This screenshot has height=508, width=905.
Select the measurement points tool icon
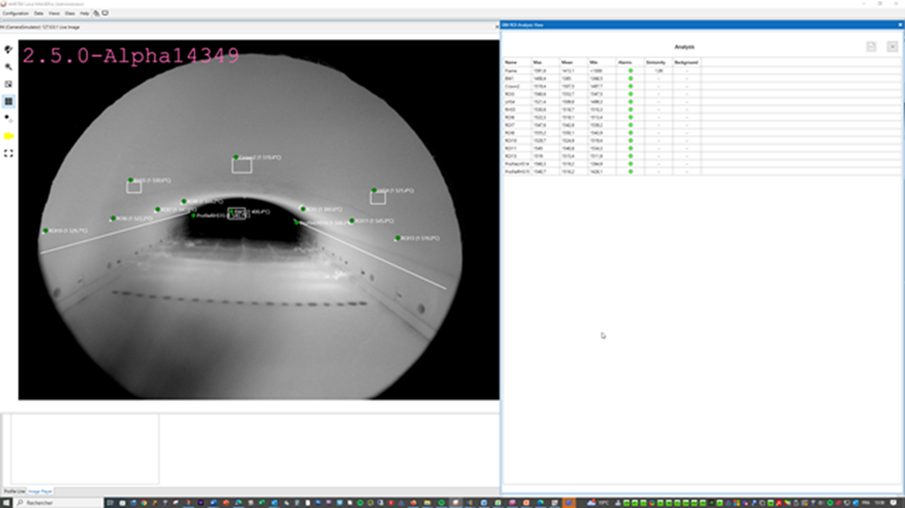click(8, 118)
